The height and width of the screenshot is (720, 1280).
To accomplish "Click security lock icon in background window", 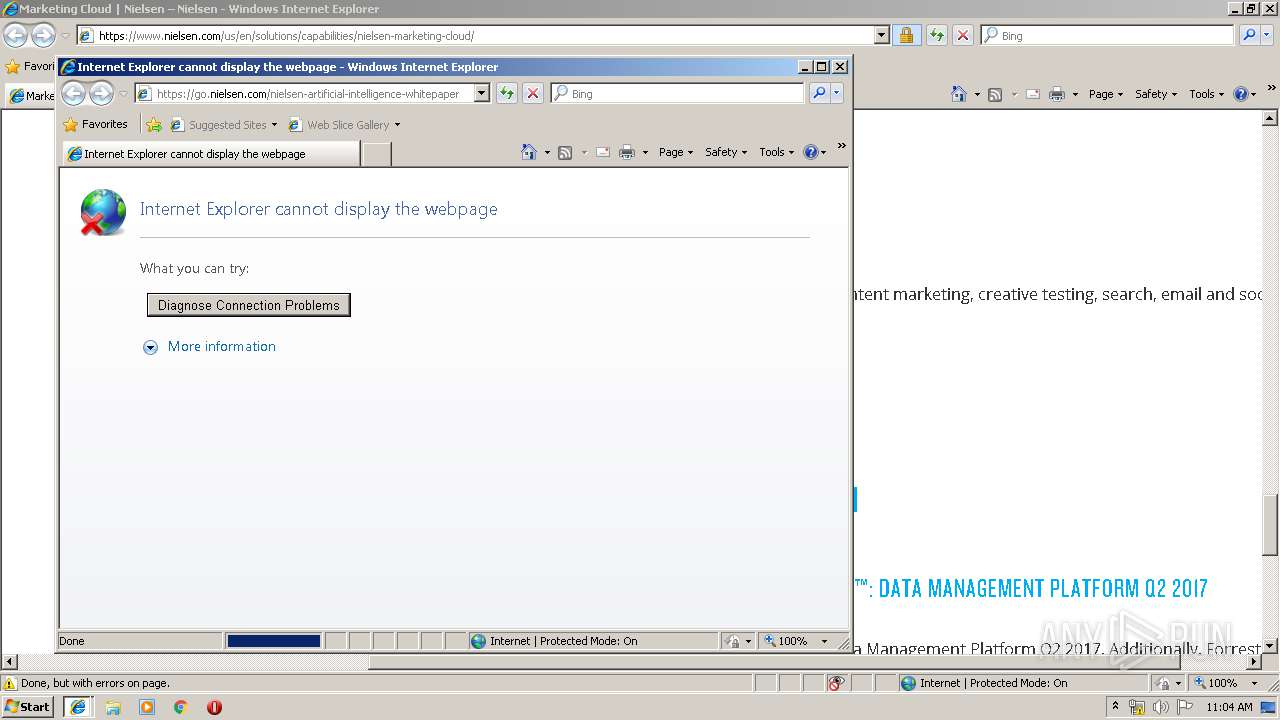I will (x=906, y=35).
